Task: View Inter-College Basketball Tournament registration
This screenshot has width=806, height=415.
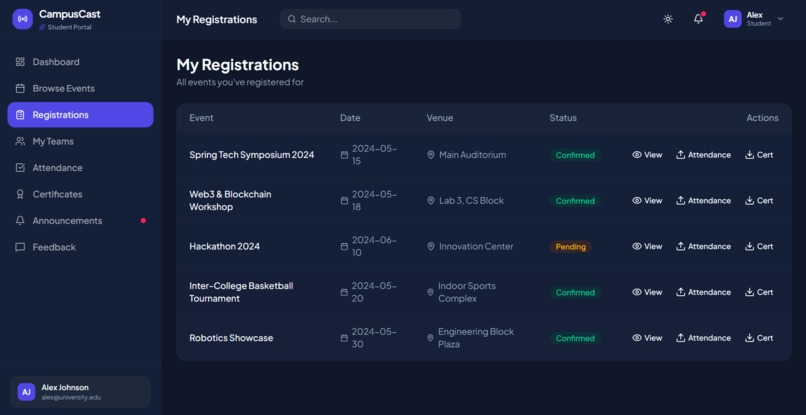Action: point(647,292)
